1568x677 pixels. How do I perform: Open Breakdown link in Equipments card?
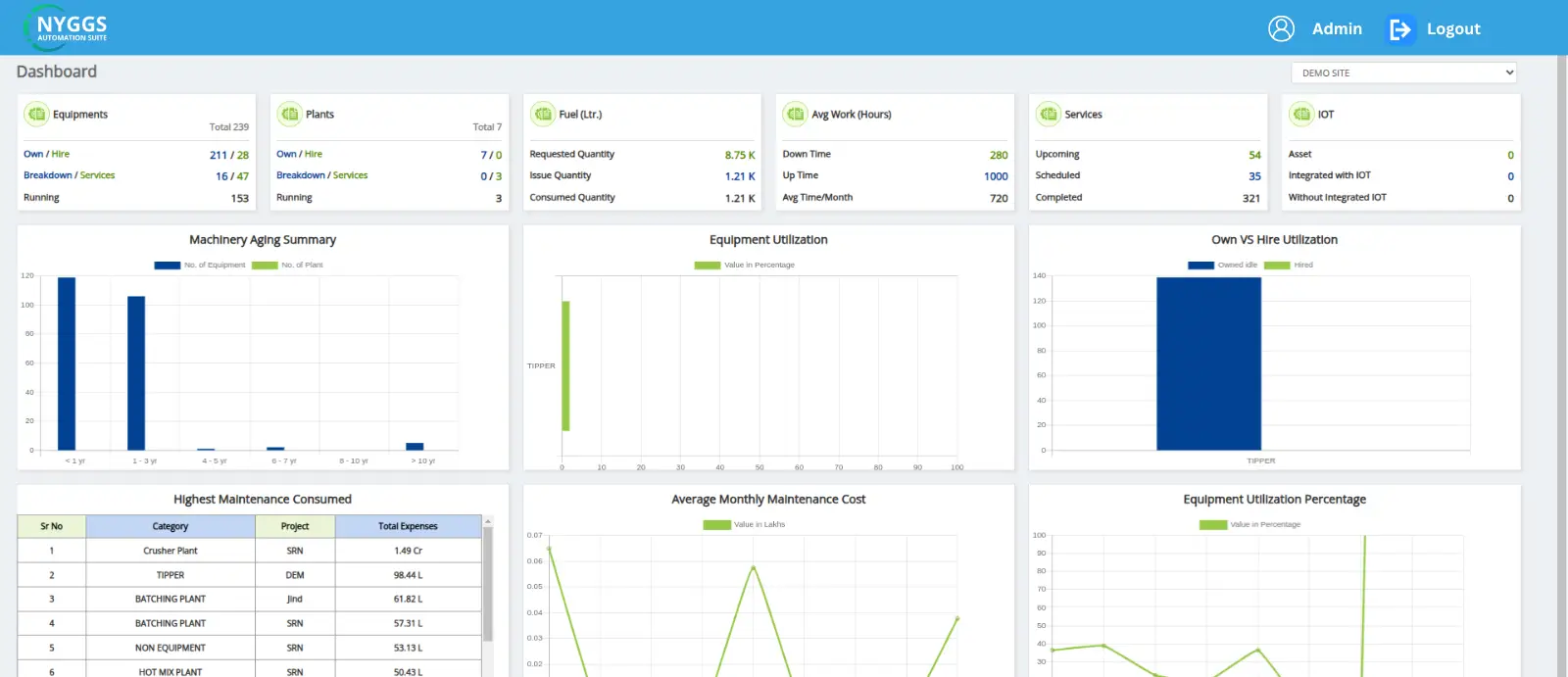48,175
